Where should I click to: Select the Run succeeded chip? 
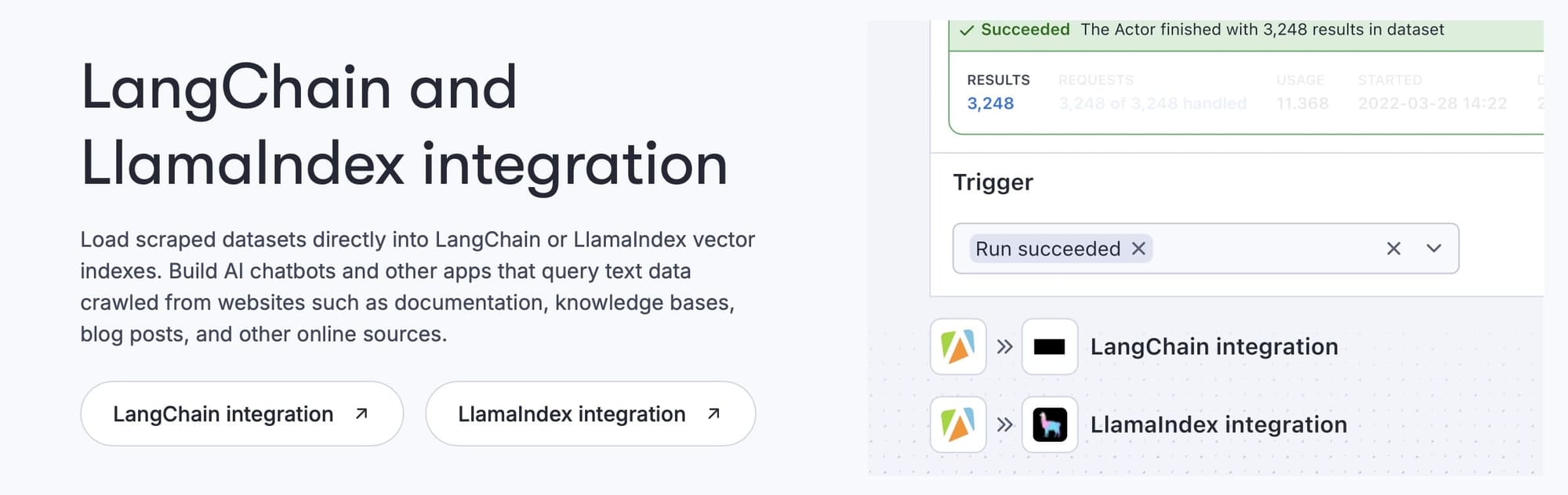pos(1047,248)
